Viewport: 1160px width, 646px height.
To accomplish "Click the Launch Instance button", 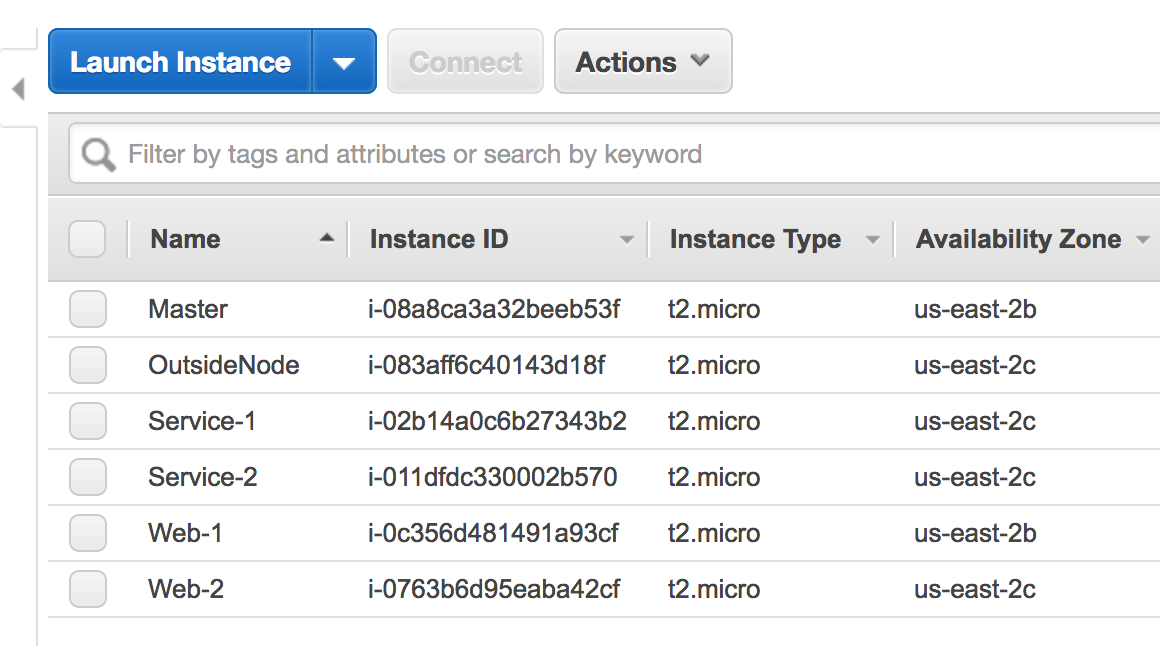I will tap(181, 62).
